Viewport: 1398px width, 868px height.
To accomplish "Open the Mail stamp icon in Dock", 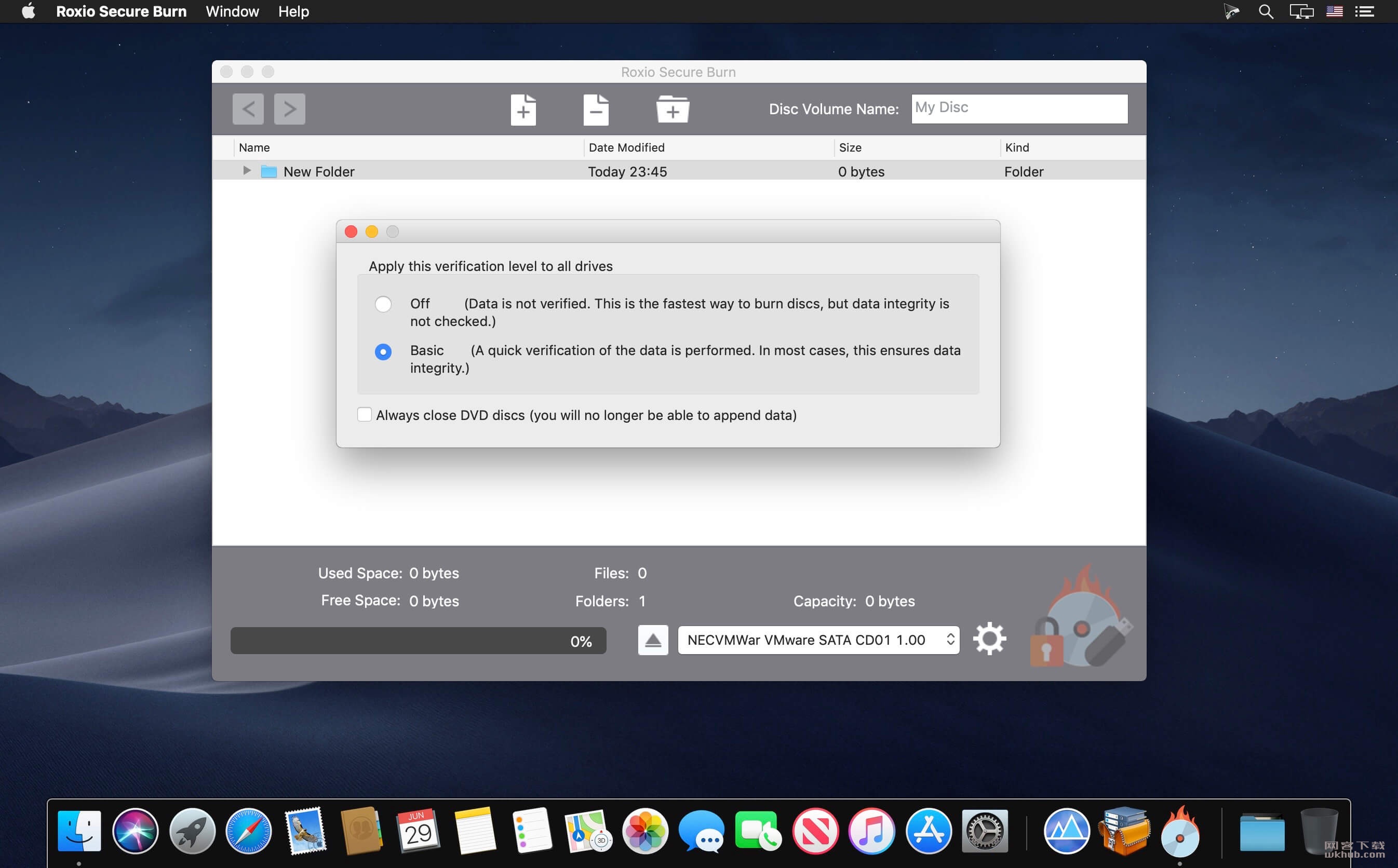I will click(x=305, y=831).
